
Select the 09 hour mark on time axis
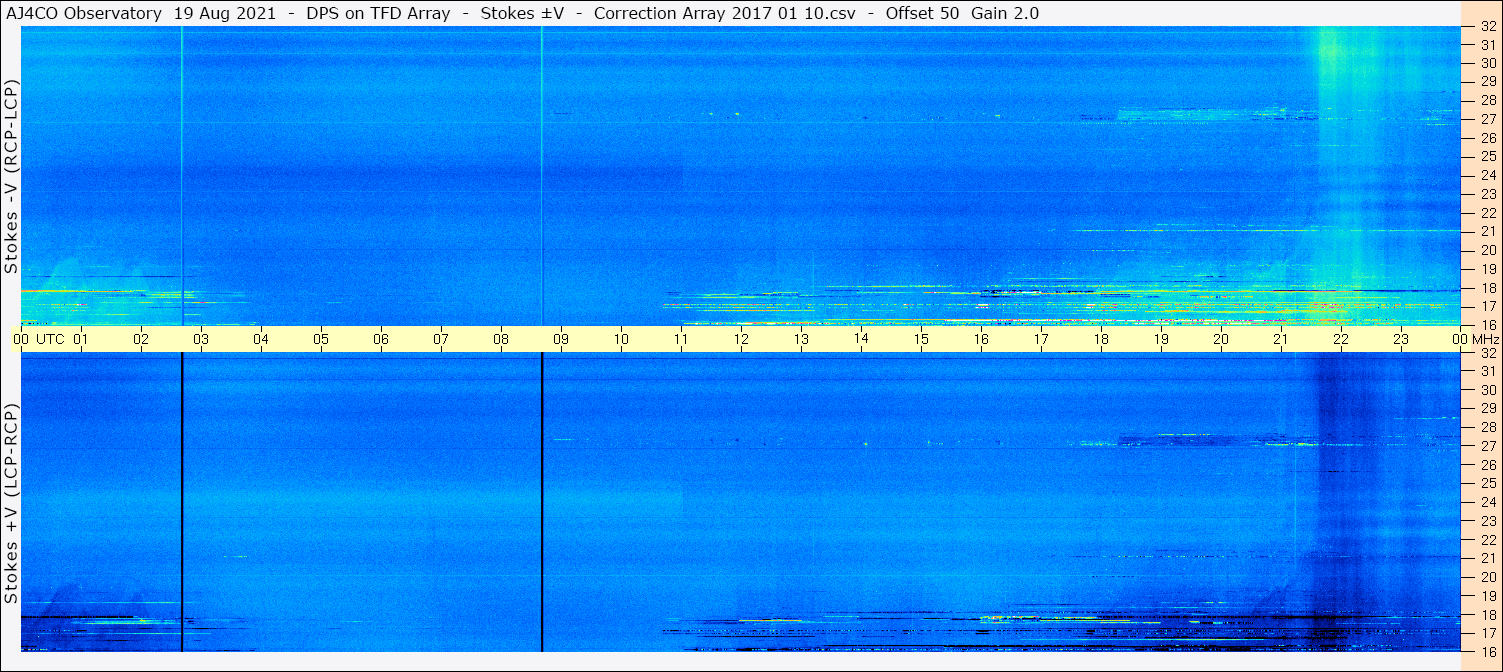[x=561, y=339]
